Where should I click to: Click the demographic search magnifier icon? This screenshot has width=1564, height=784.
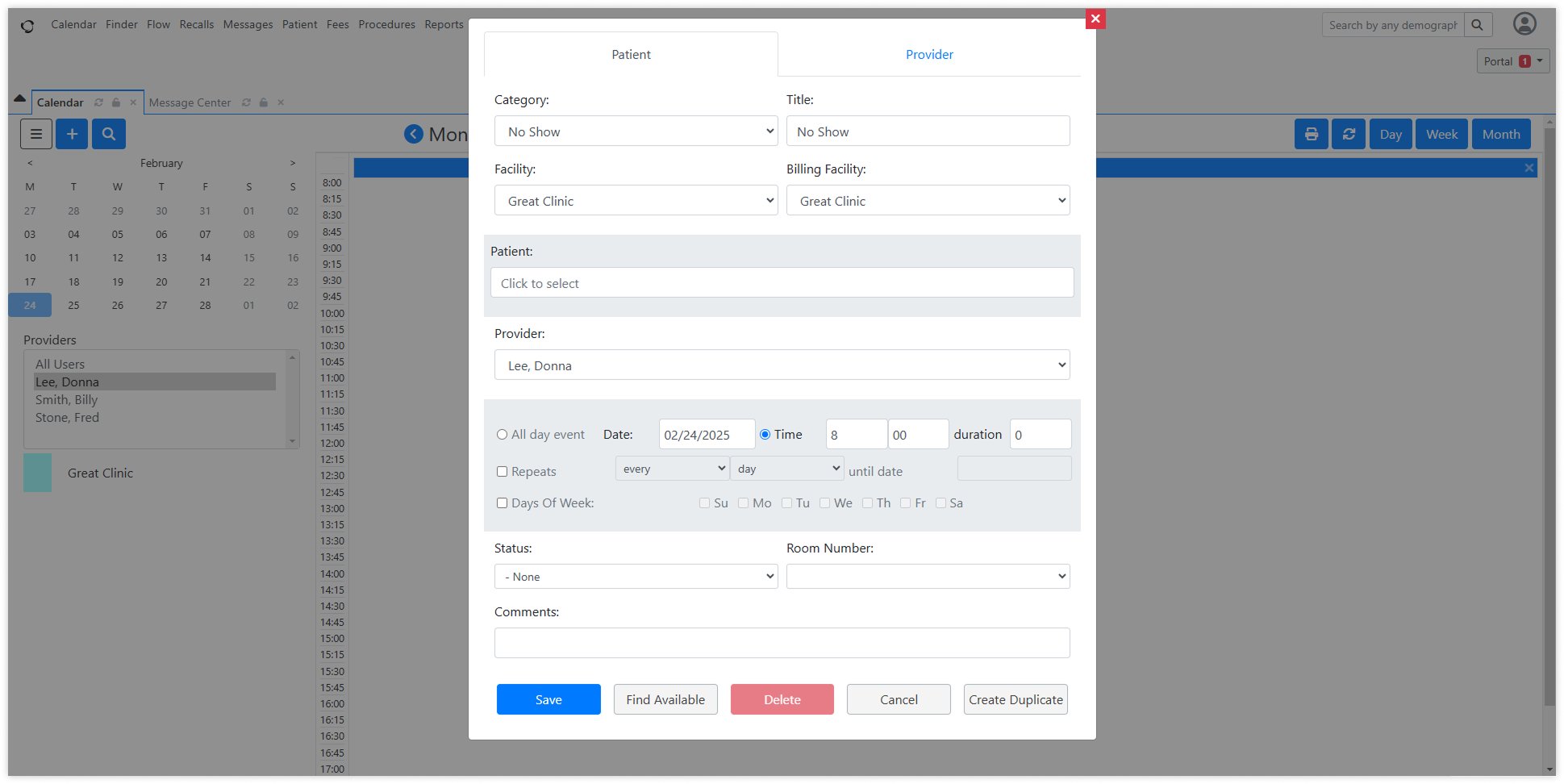coord(1477,25)
